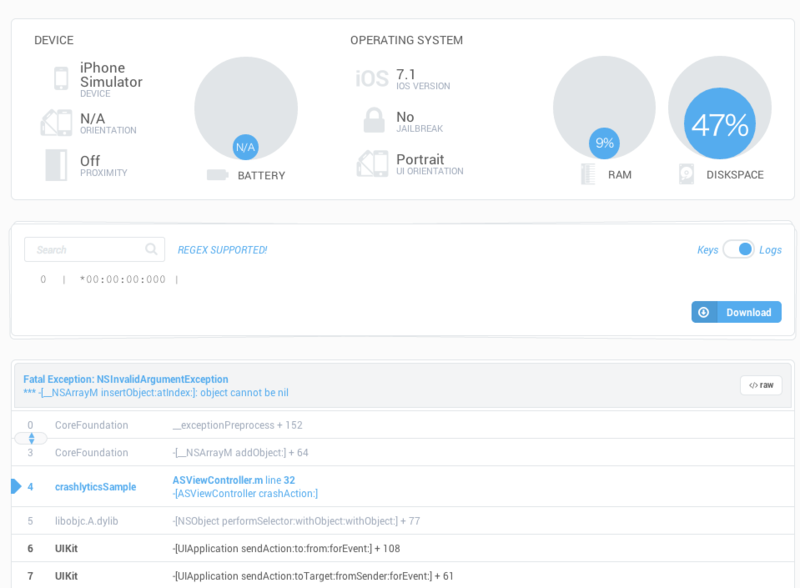
Task: Click the diskspace drive icon
Action: [686, 173]
